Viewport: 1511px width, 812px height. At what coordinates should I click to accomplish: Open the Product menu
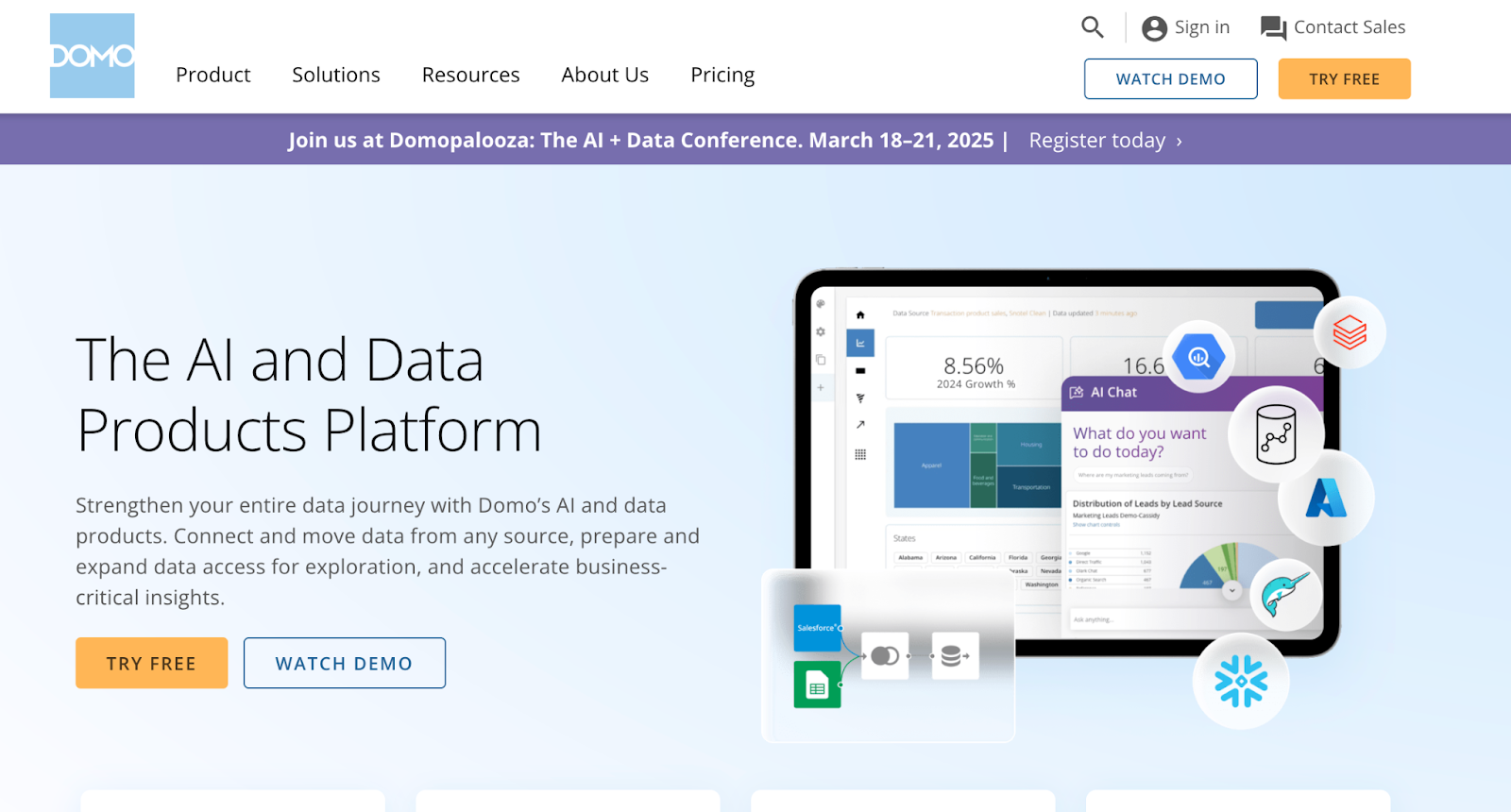pyautogui.click(x=213, y=75)
